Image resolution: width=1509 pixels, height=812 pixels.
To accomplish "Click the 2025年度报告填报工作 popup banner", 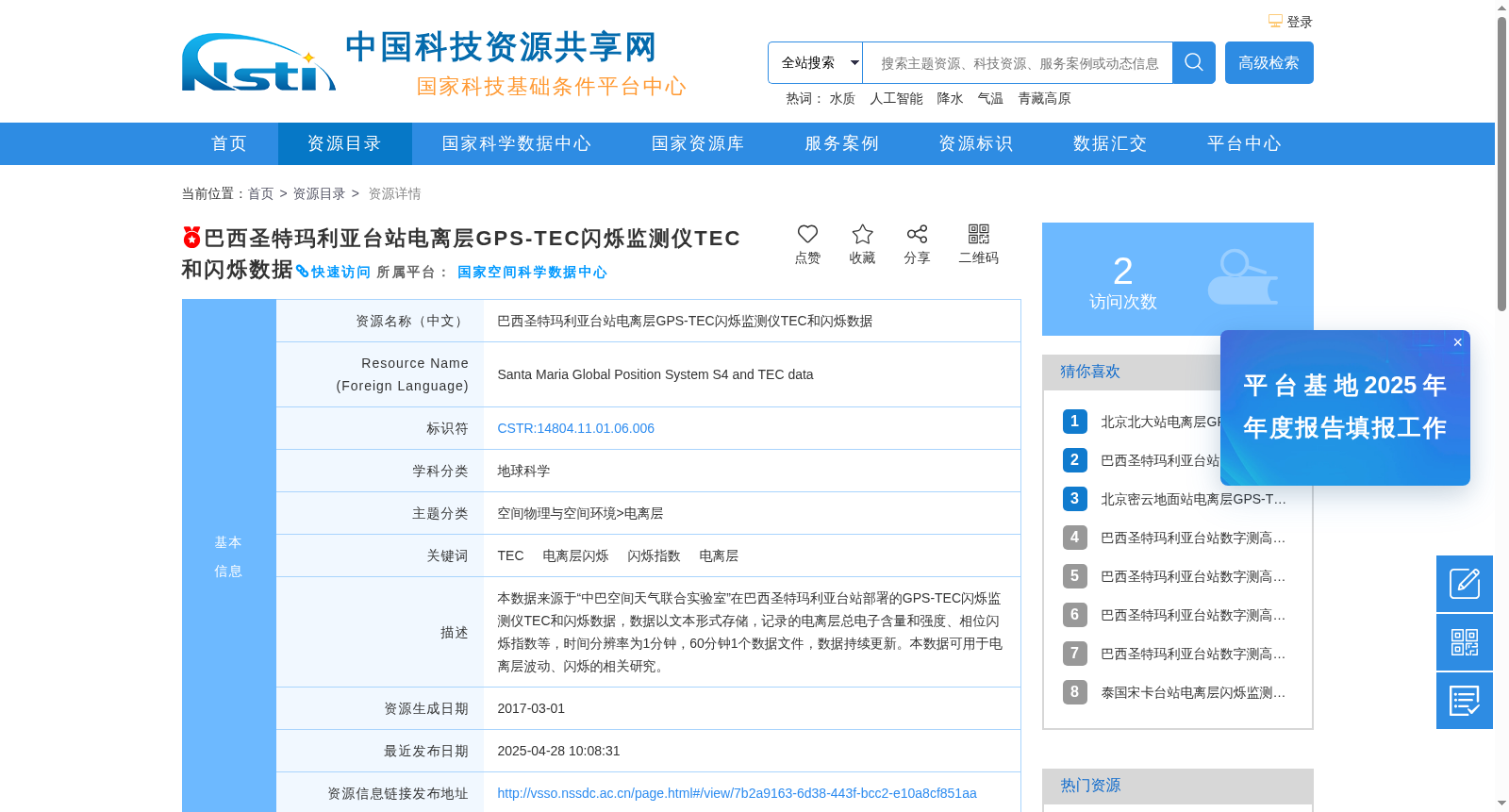I will [1345, 407].
